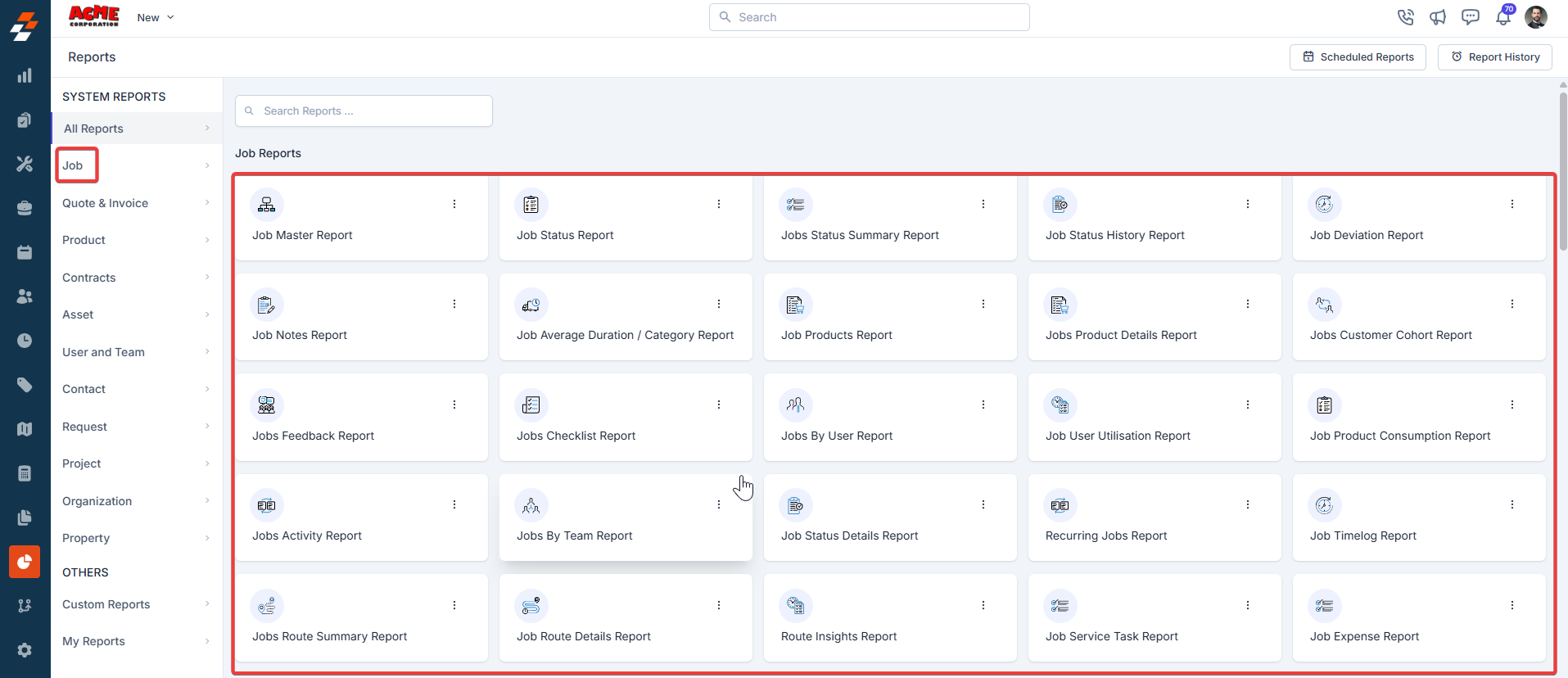Open more options for Jobs Status Summary Report

pos(983,204)
